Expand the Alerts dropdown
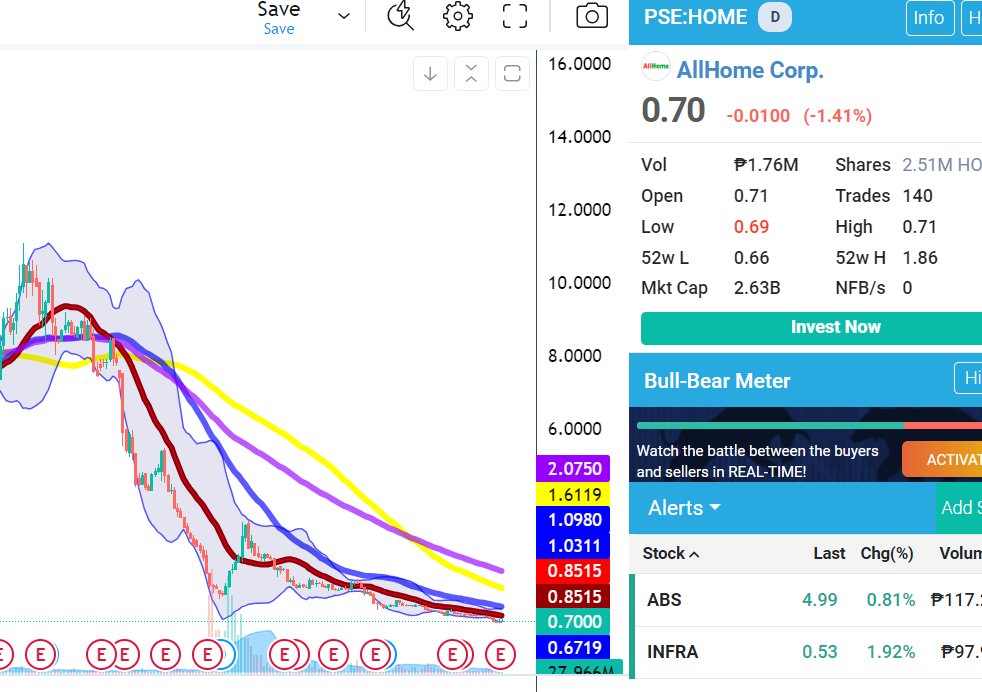982x692 pixels. (x=684, y=508)
